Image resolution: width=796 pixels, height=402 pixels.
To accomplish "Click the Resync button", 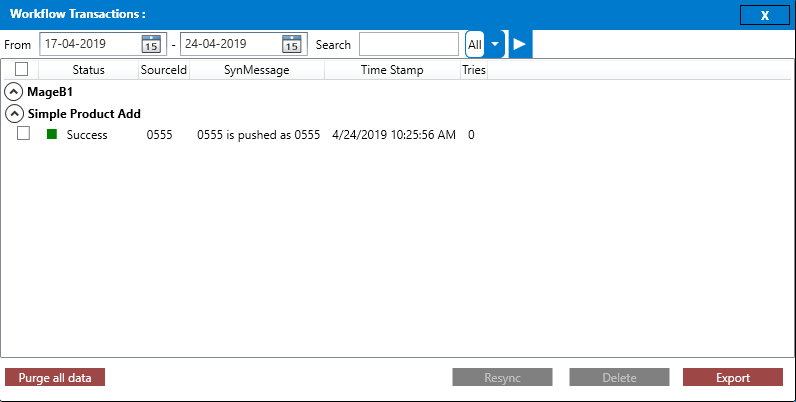I will 502,378.
